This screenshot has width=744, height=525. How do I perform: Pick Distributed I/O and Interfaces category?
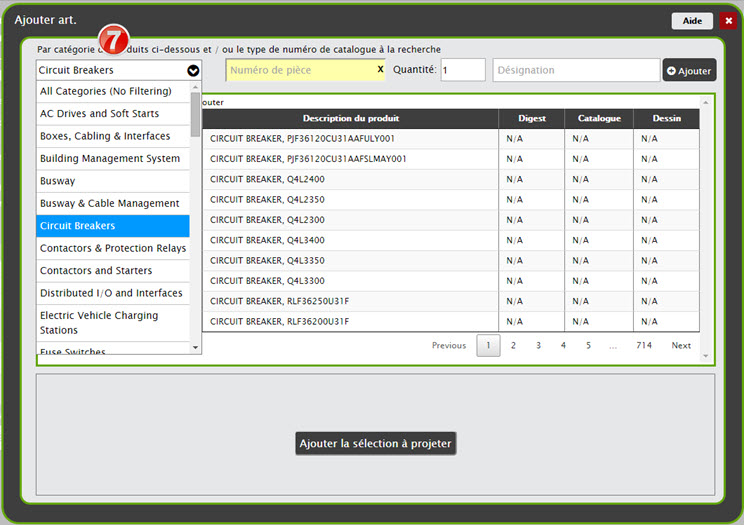113,293
